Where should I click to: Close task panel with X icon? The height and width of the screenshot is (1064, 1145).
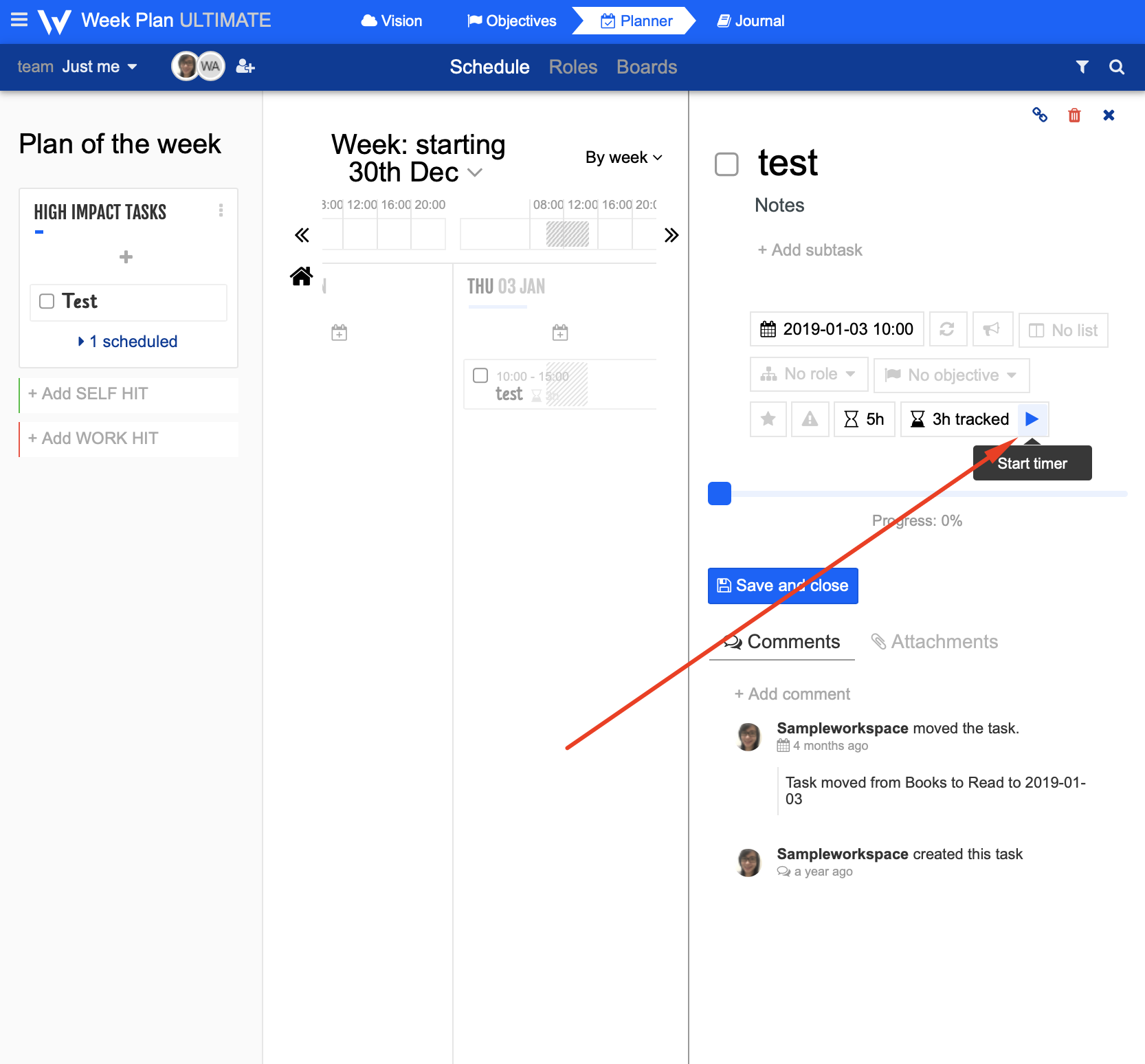coord(1109,115)
